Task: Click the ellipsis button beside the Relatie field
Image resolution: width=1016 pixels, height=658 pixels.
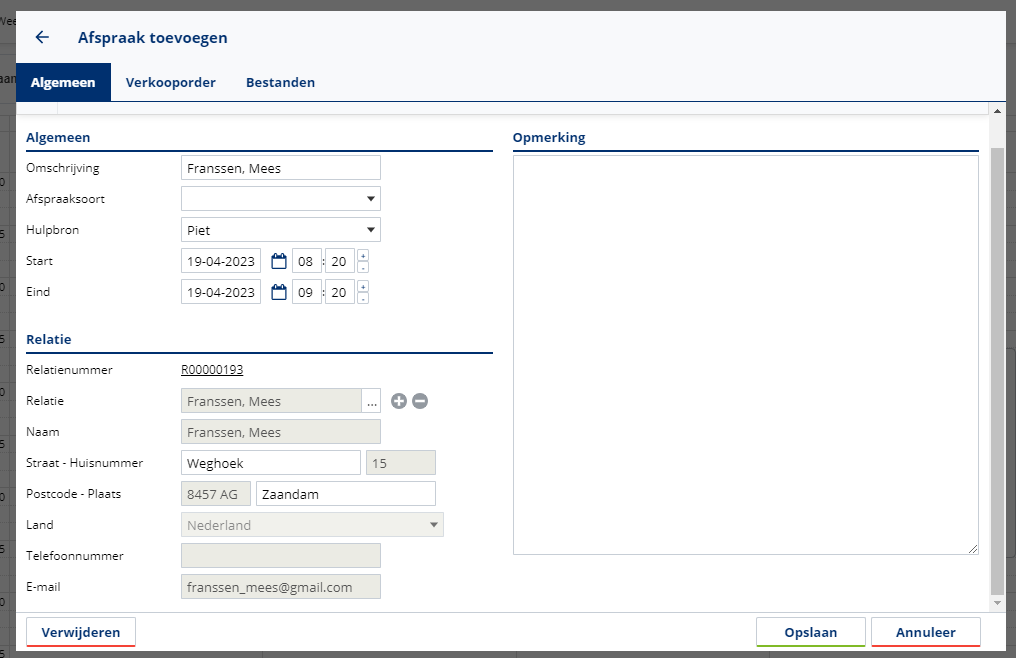Action: [371, 401]
